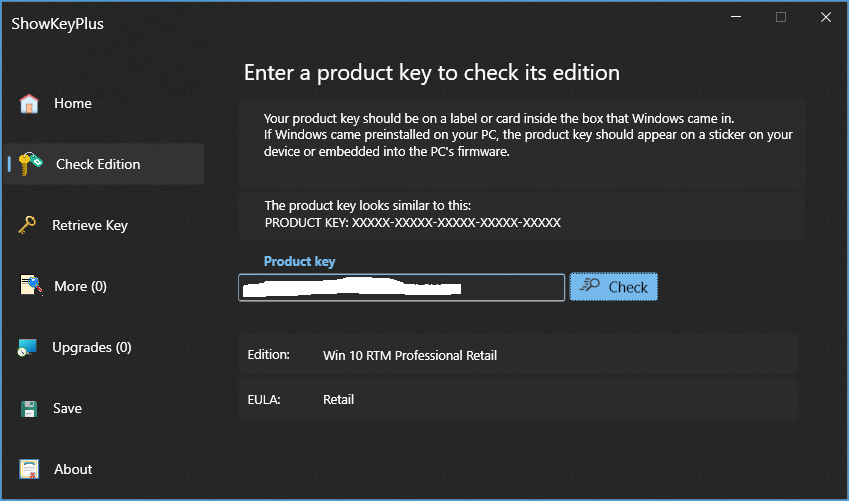Click the sample key XXXXX-XXXXX text
The image size is (849, 501).
(x=456, y=223)
